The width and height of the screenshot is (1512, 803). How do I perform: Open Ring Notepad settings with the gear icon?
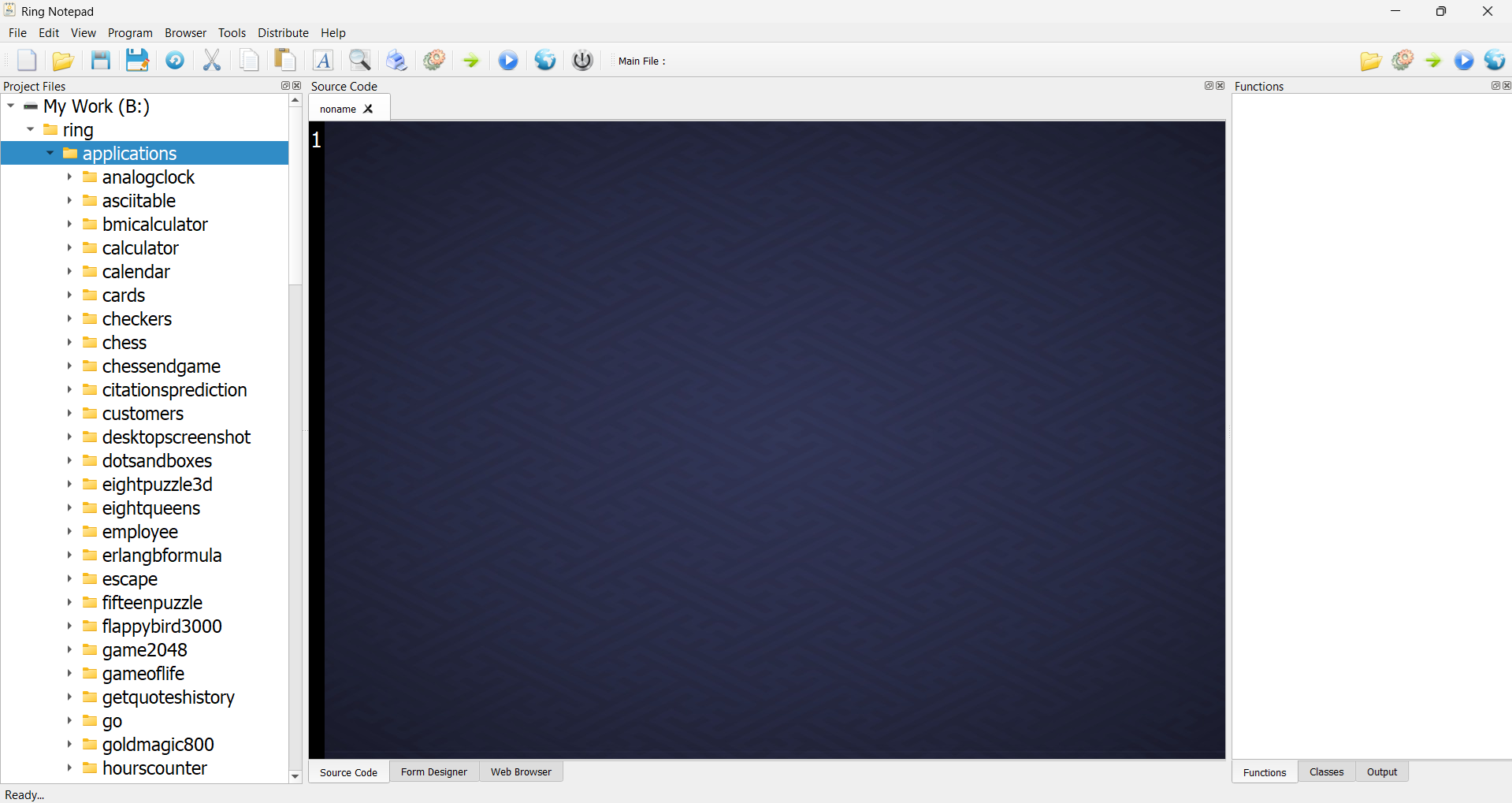click(433, 60)
